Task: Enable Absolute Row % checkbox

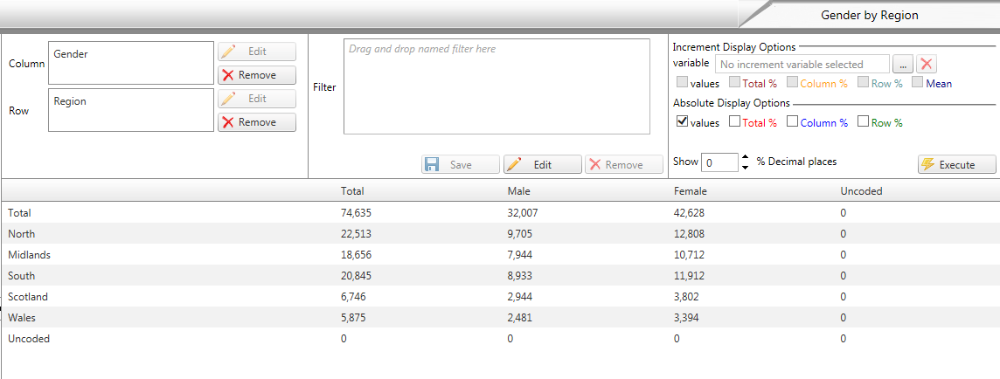Action: (x=864, y=122)
